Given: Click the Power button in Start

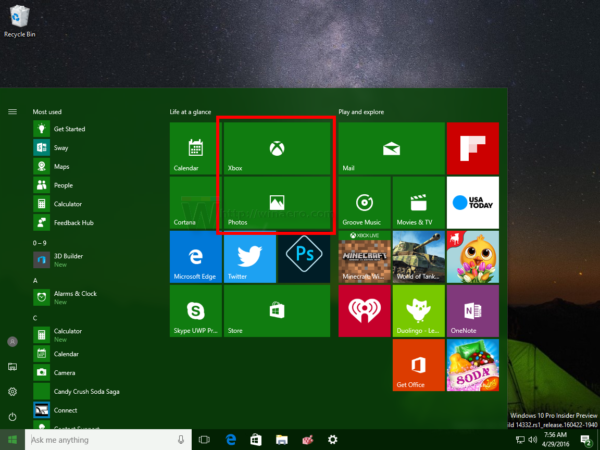Looking at the screenshot, I should (12, 417).
